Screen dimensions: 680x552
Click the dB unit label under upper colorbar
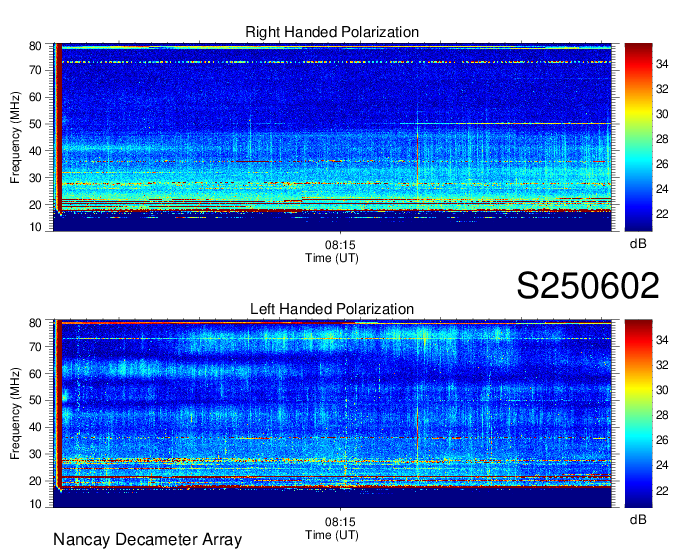point(638,244)
